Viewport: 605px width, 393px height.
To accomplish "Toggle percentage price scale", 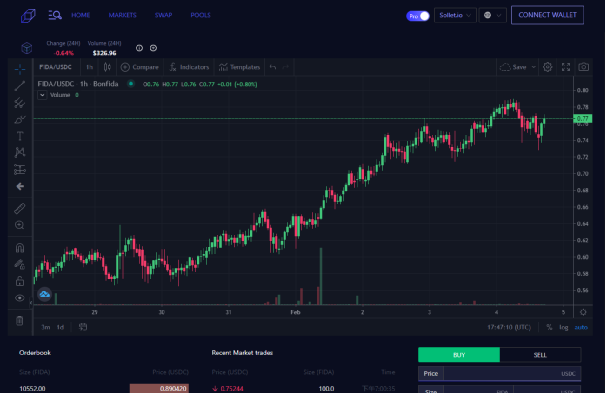I will (549, 327).
